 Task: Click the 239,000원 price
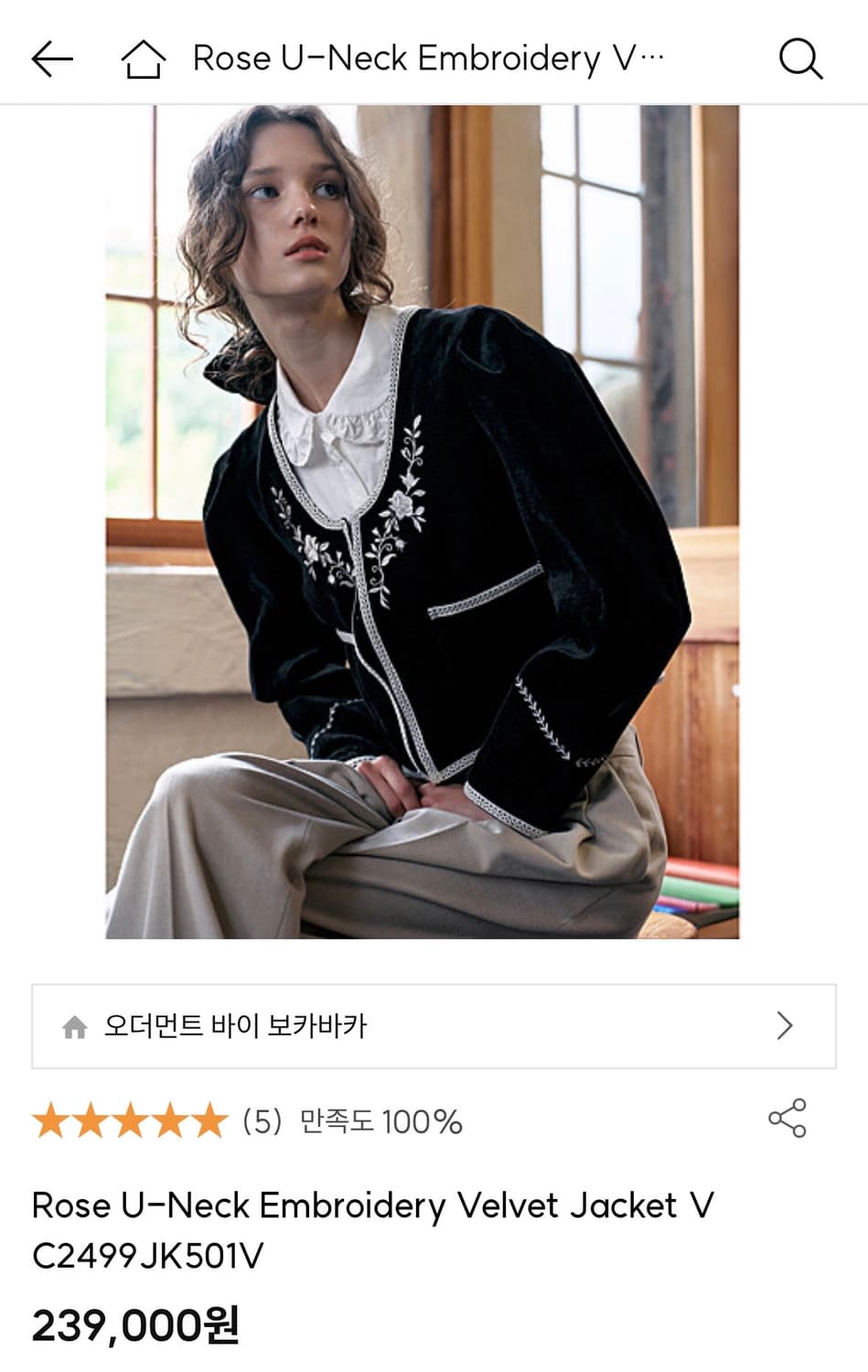pos(135,1324)
